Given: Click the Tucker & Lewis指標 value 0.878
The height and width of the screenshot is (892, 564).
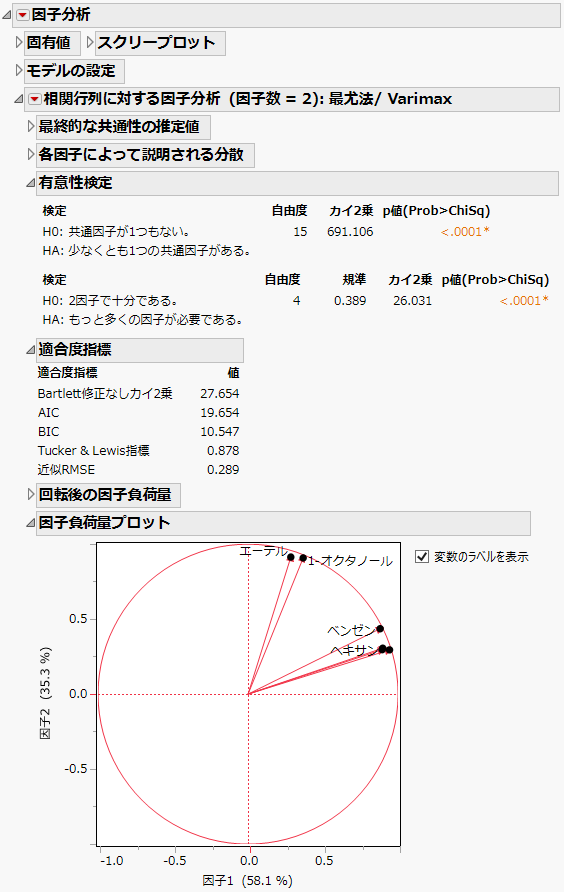Looking at the screenshot, I should point(223,451).
